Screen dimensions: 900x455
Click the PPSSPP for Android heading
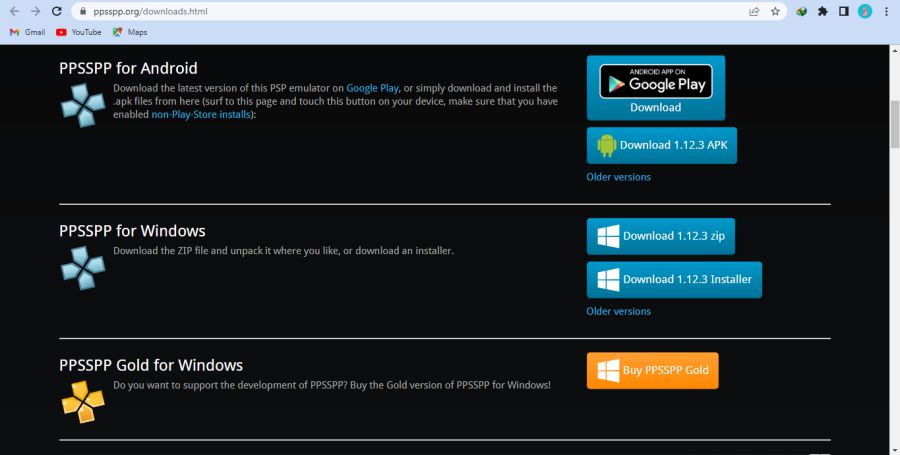[x=128, y=68]
